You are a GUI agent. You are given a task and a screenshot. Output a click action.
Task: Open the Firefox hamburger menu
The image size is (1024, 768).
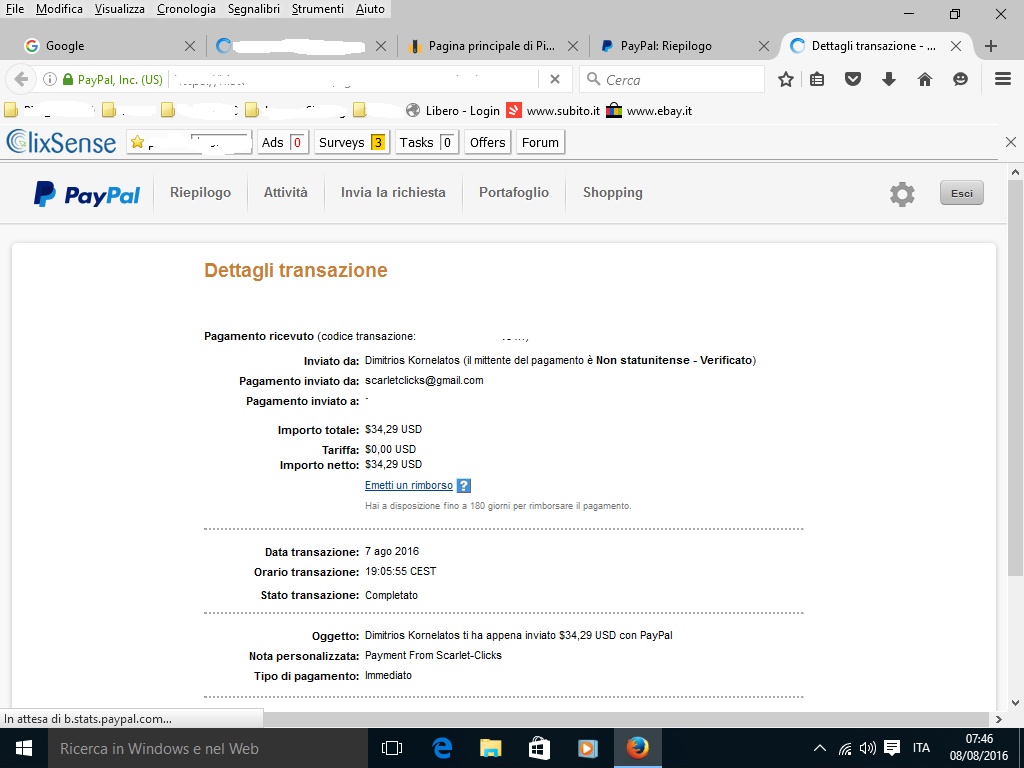1002,79
